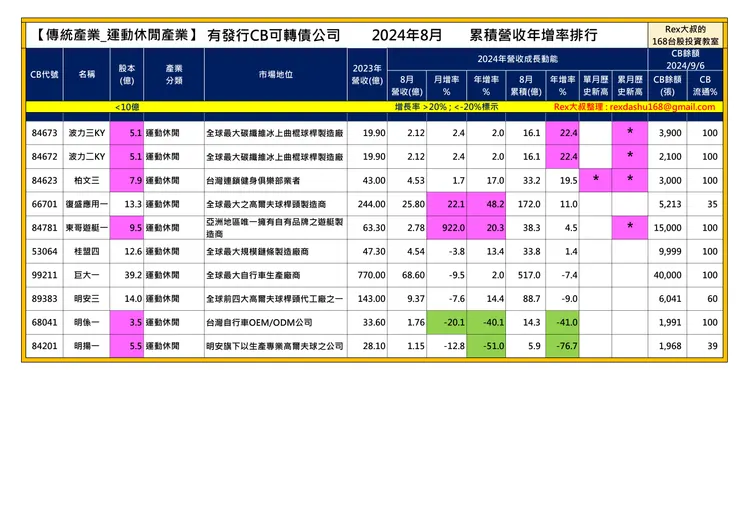Click the CB代號 column header
Viewport: 740px width, 523px height.
click(44, 75)
